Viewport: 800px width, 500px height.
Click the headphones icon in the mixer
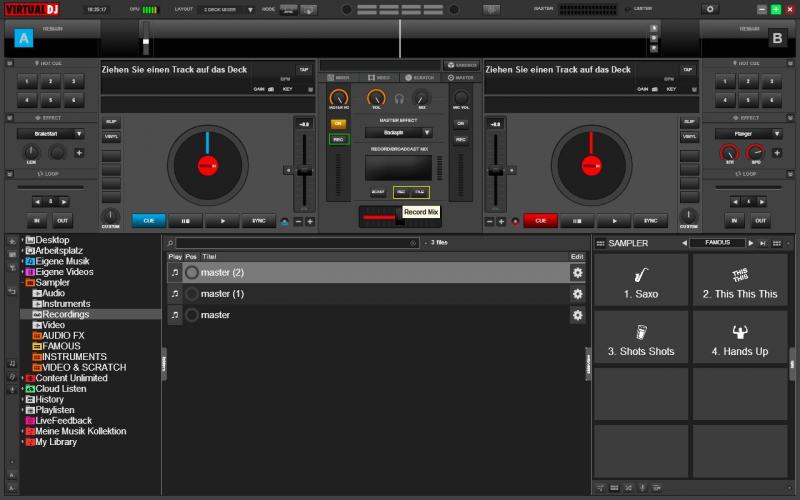[400, 98]
